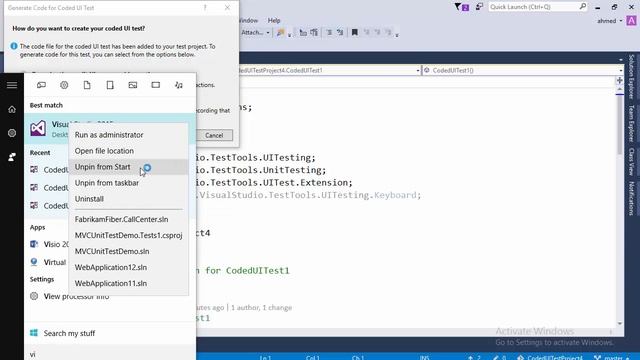Click the code editor vertical scrollbar
Screen dimensions: 640x360
pyautogui.click(x=620, y=206)
